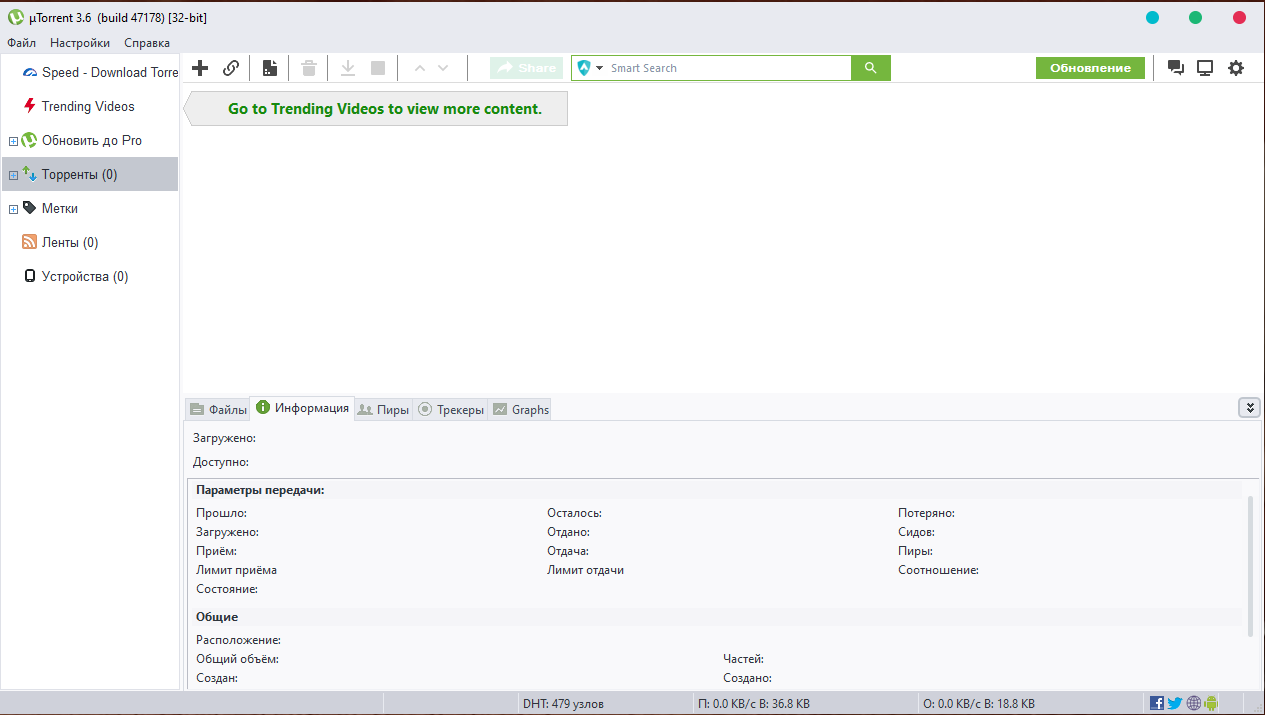Click the Android icon in the status bar

click(x=1211, y=703)
